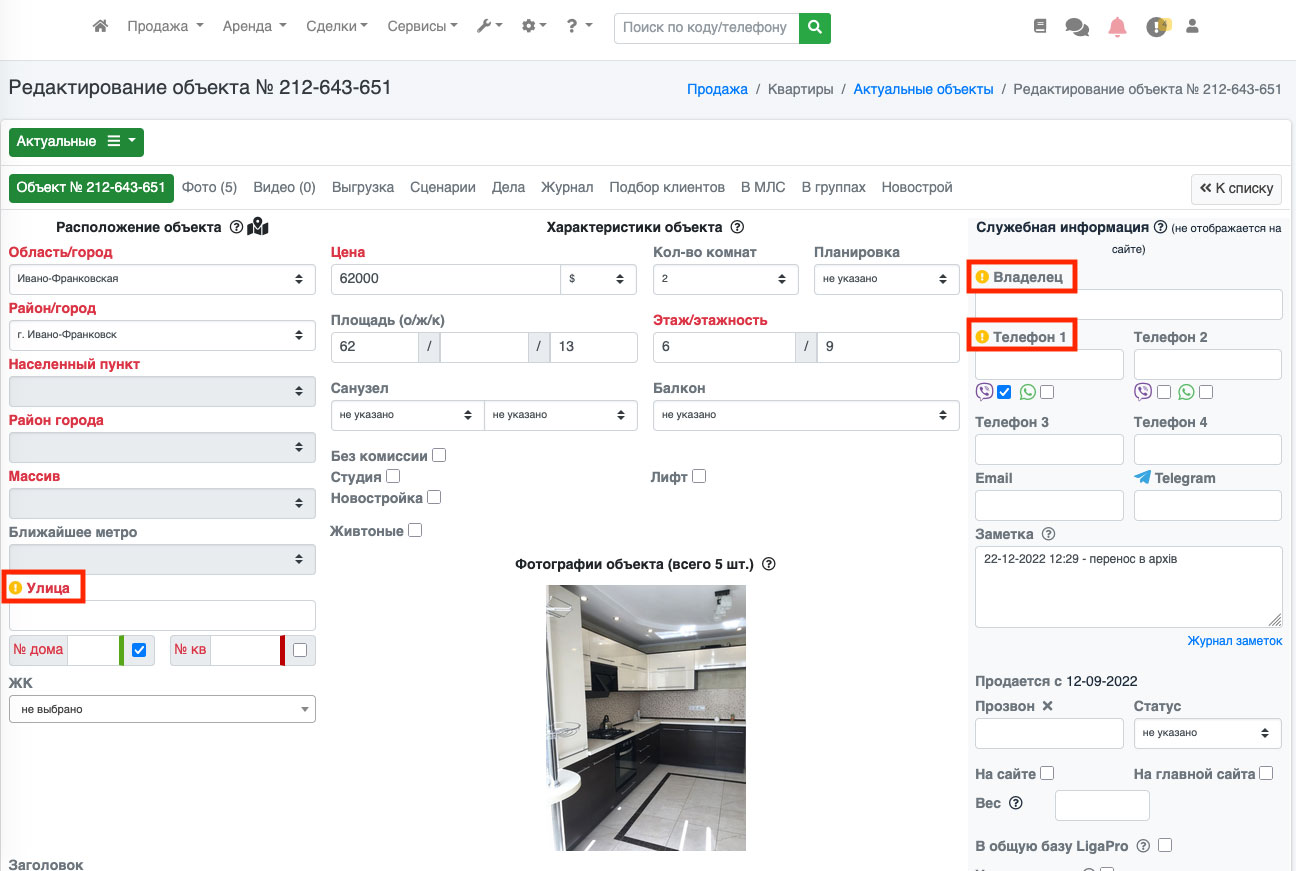1296x871 pixels.
Task: Expand the Балкон dropdown
Action: point(805,415)
